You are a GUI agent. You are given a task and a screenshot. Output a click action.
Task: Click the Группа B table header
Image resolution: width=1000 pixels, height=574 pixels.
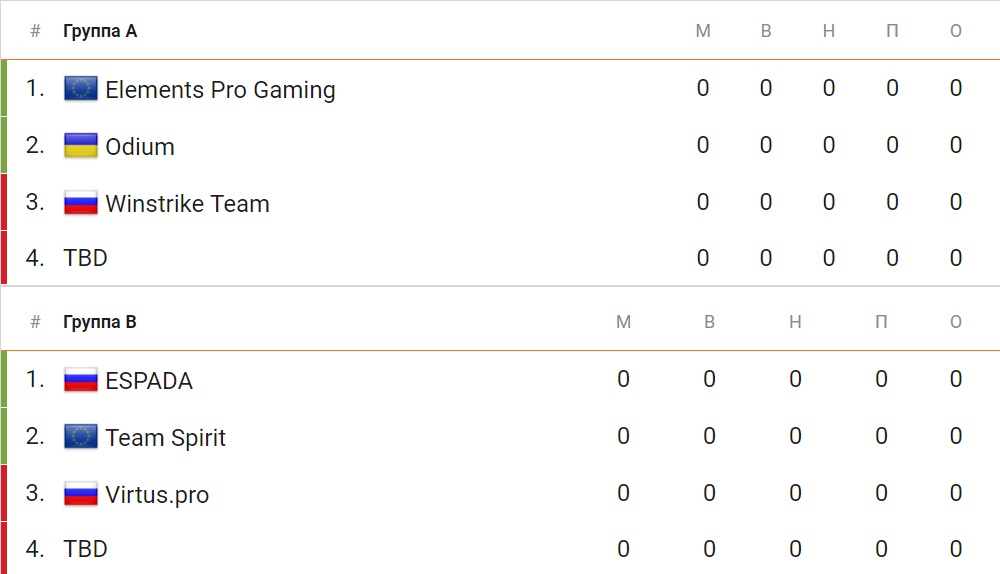tap(99, 321)
